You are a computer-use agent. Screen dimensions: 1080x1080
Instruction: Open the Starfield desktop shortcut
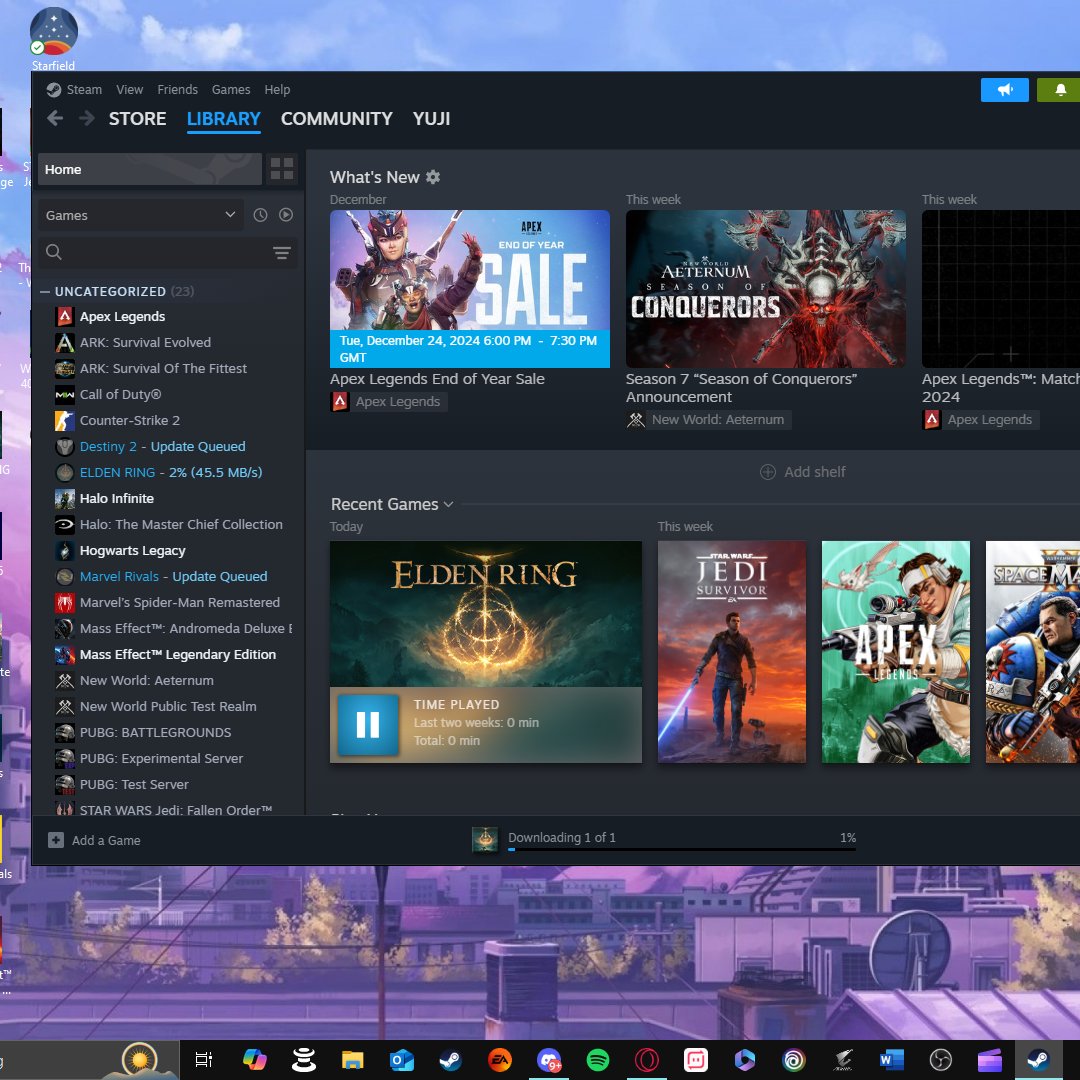(53, 39)
